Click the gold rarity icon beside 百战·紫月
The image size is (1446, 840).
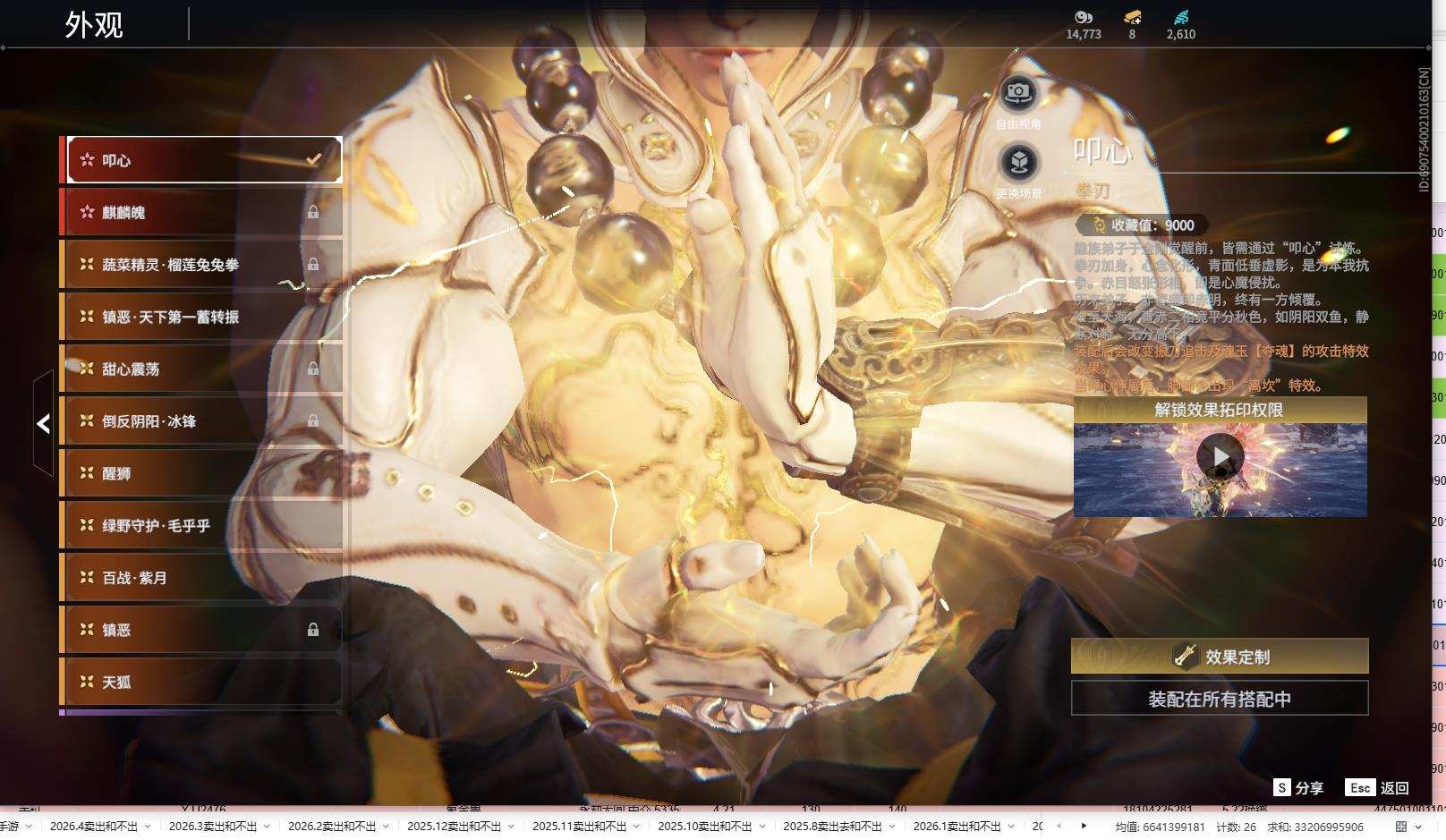click(87, 577)
